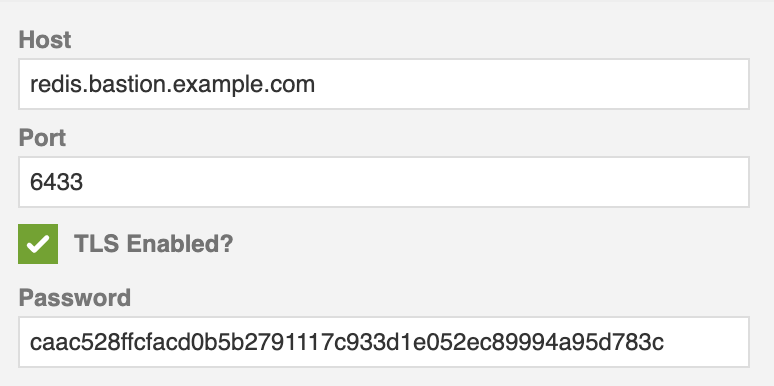Place cursor in the caac528ffc password string
Screen dimensions: 774x386
click(x=347, y=342)
